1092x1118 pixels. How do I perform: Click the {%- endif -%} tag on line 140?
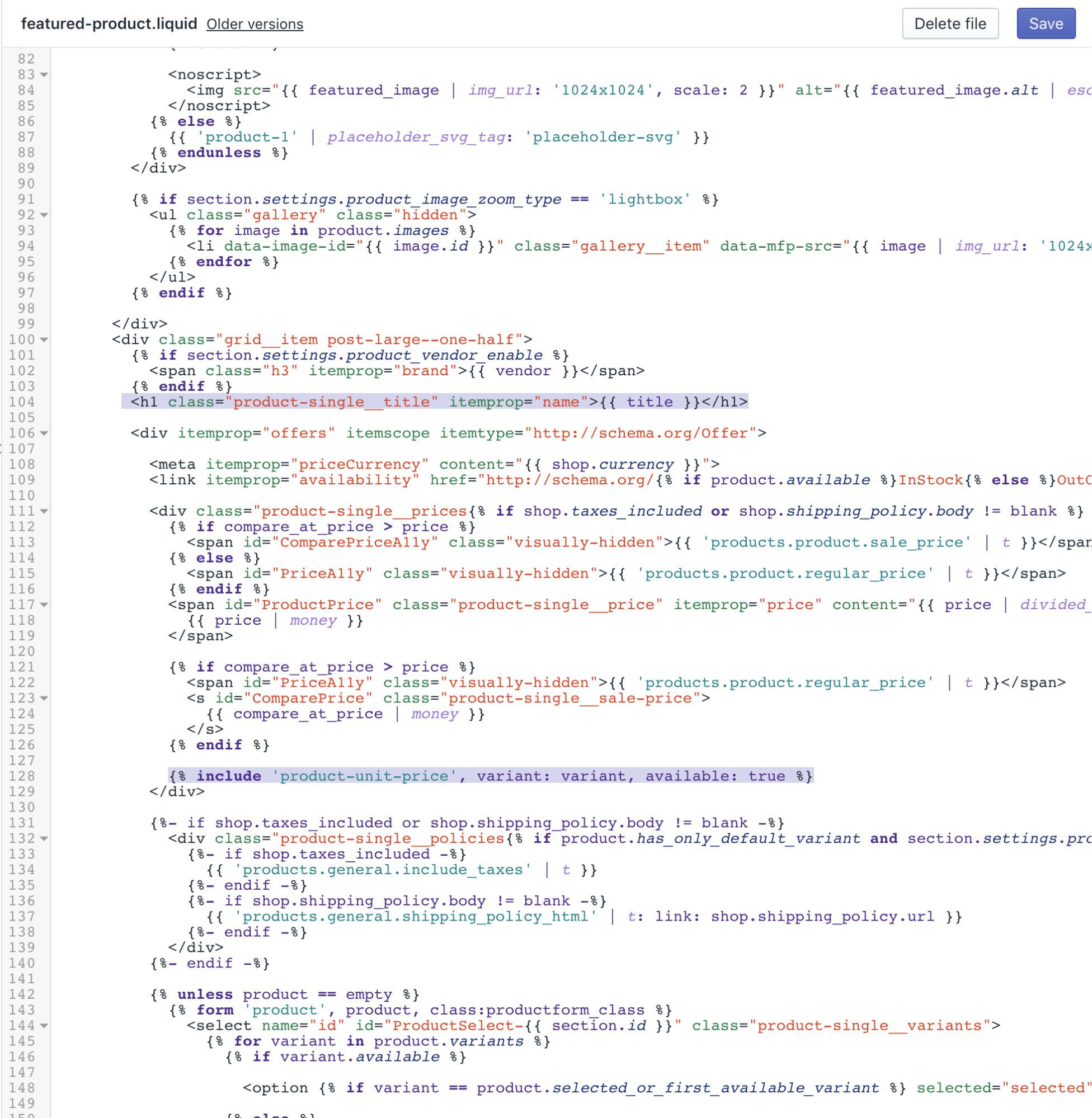[210, 963]
